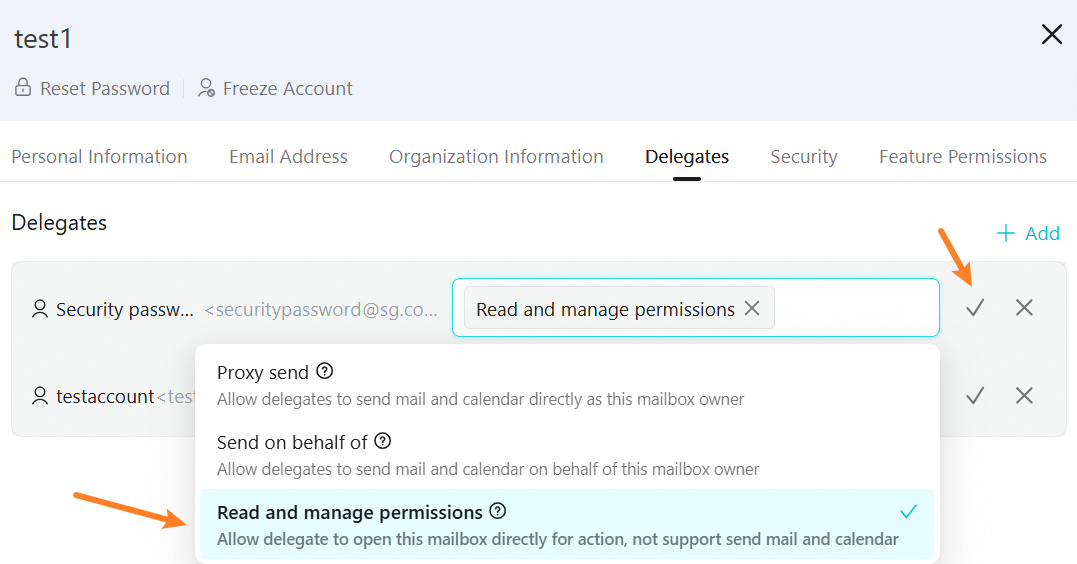This screenshot has height=564, width=1077.
Task: Click the Reset Password link
Action: [92, 89]
